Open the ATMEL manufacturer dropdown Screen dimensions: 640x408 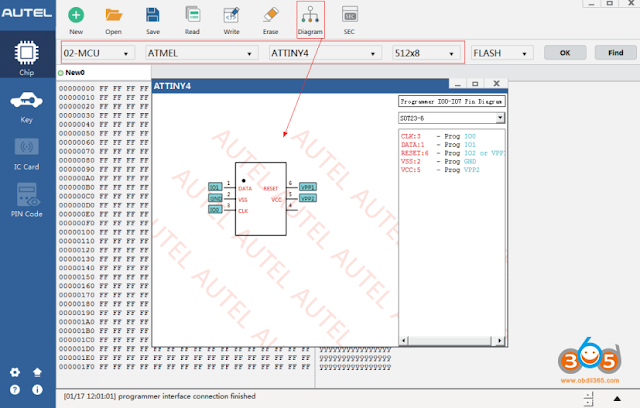[202, 53]
